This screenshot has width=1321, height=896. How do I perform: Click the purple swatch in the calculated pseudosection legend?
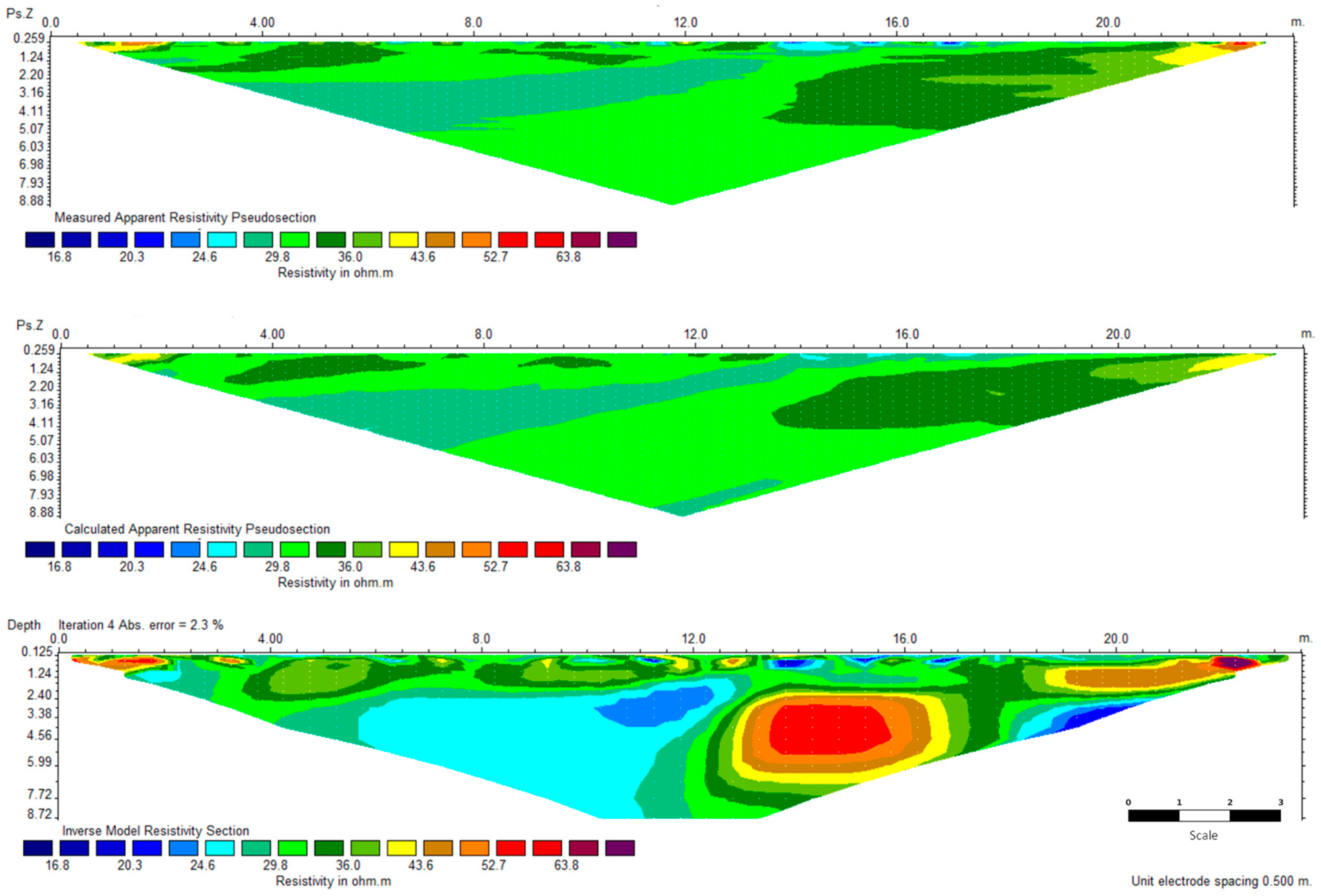tap(622, 549)
